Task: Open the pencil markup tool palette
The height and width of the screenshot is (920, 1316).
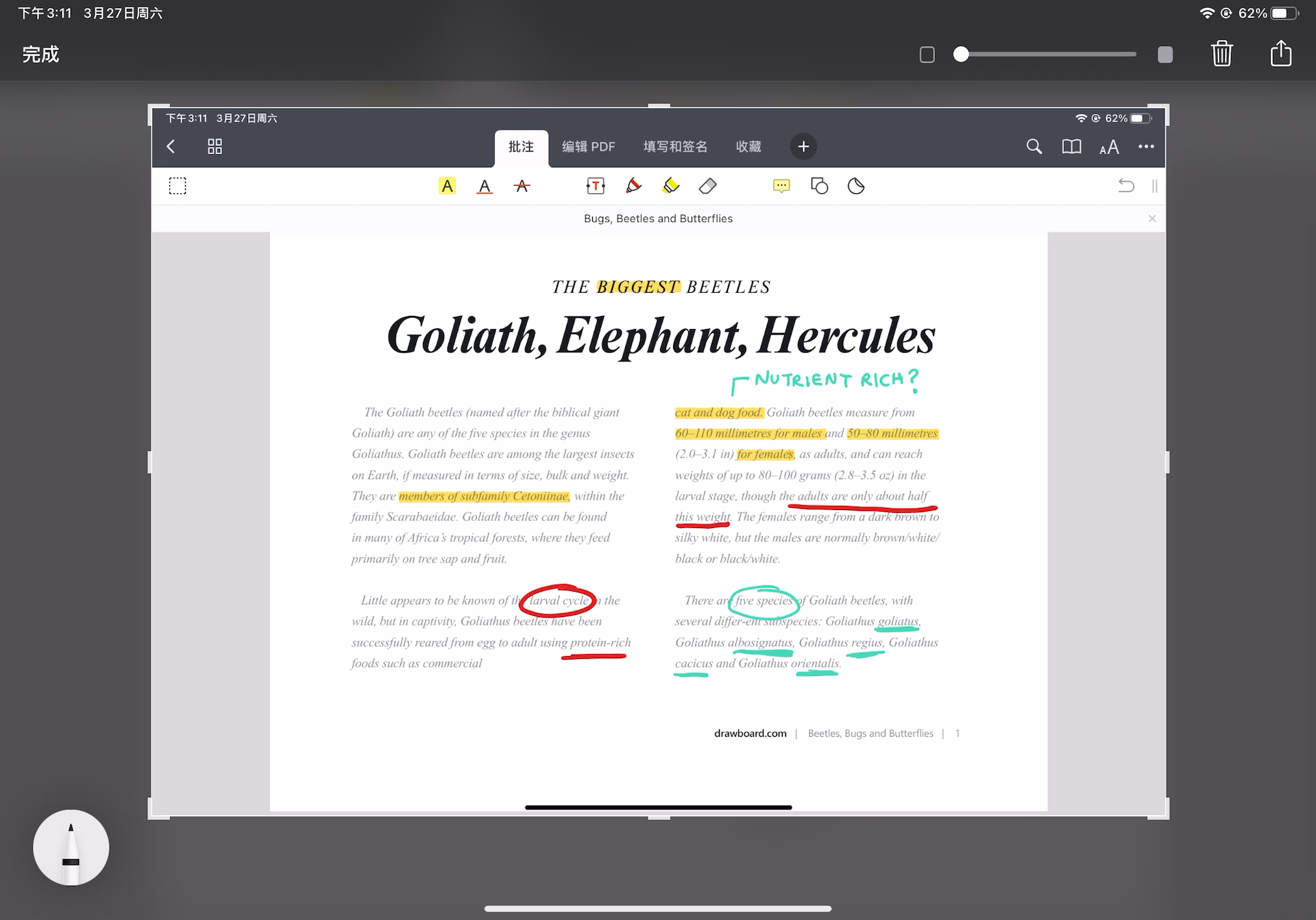Action: coord(71,847)
